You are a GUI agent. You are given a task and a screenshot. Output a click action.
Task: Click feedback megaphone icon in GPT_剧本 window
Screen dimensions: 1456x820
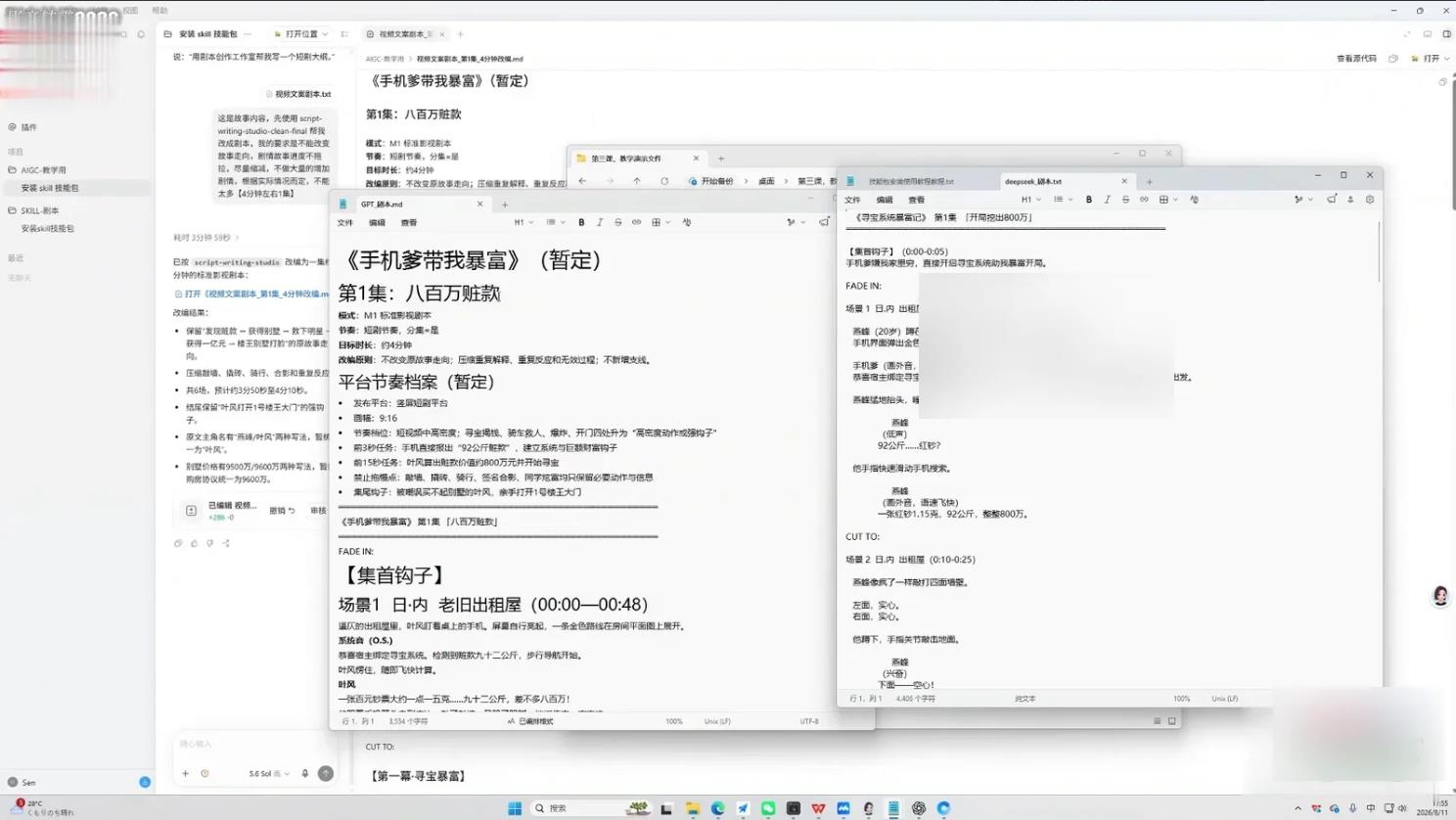(x=824, y=222)
